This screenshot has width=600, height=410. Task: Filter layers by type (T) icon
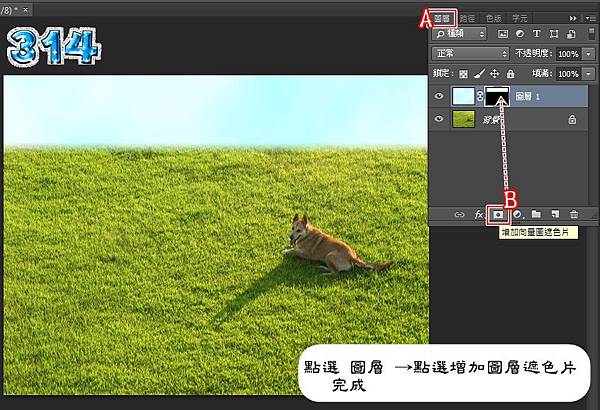click(x=536, y=34)
